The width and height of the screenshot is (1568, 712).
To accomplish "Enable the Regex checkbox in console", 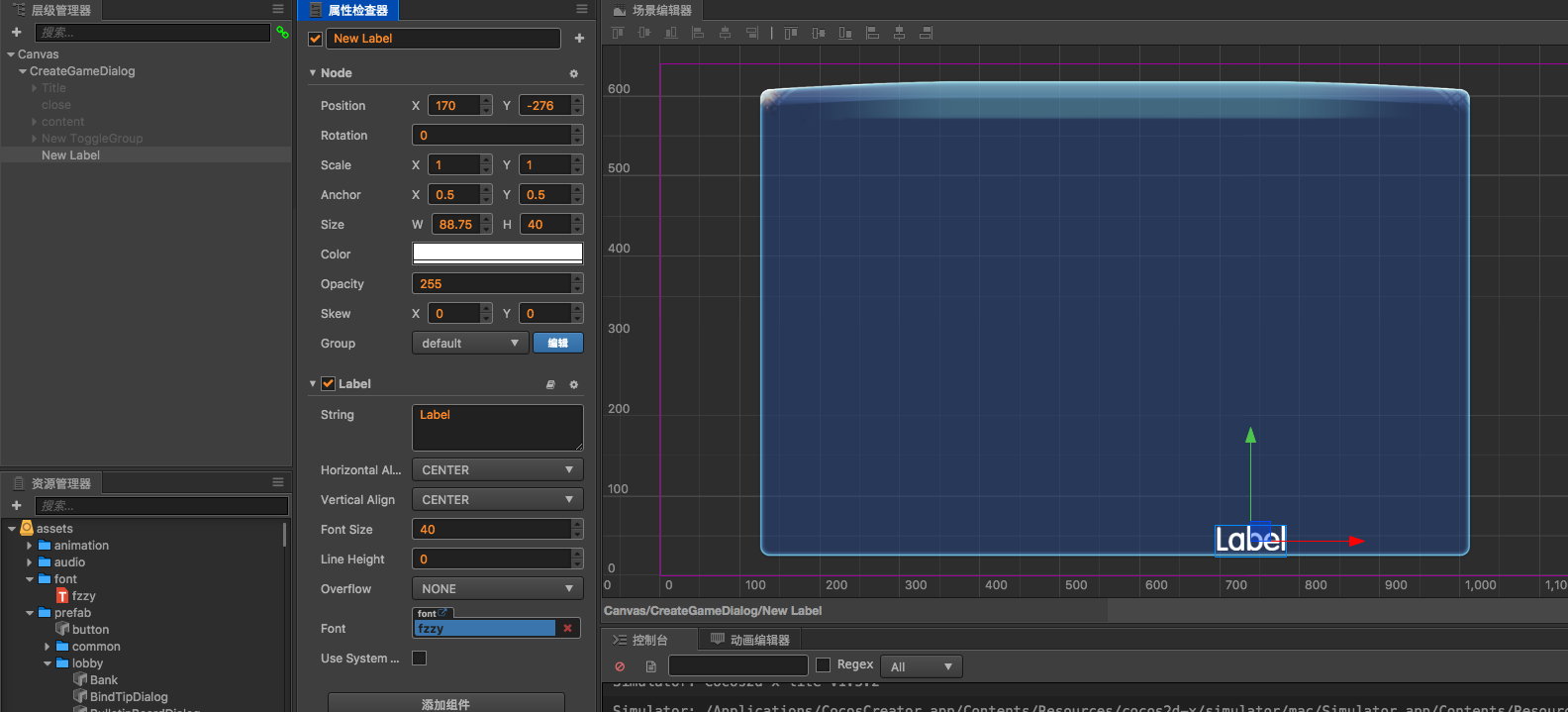I will point(823,664).
